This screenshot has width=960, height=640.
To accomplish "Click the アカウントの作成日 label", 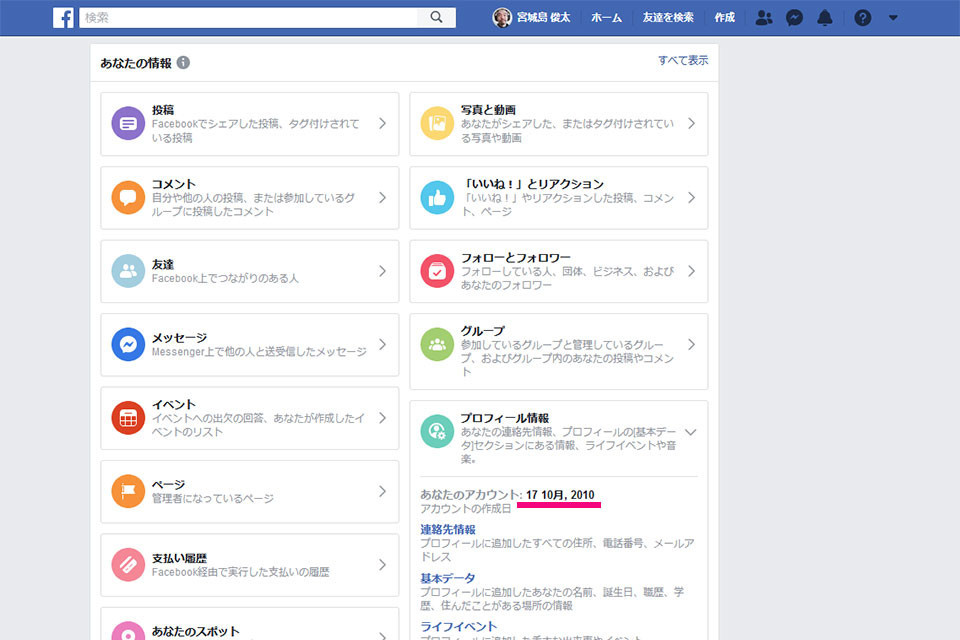I will point(465,509).
